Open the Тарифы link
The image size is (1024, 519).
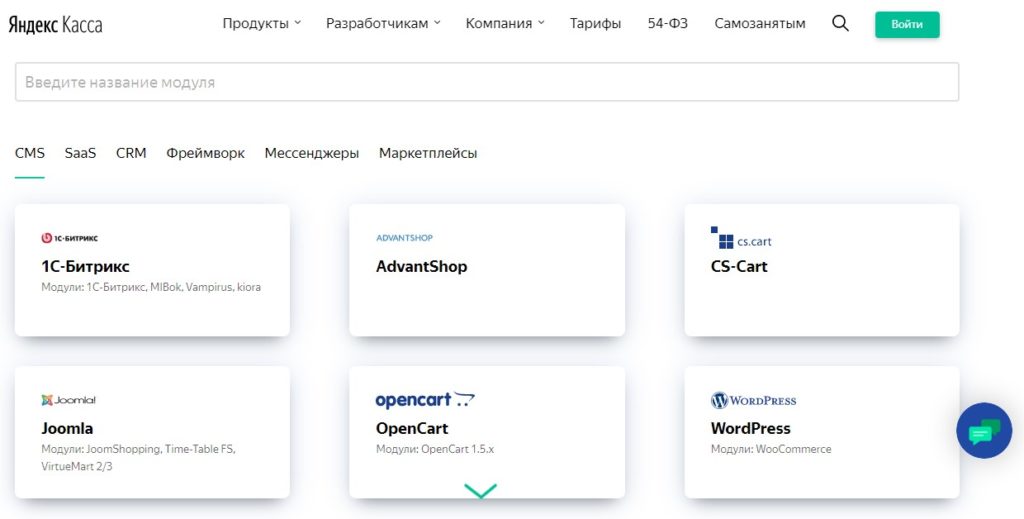tap(595, 24)
